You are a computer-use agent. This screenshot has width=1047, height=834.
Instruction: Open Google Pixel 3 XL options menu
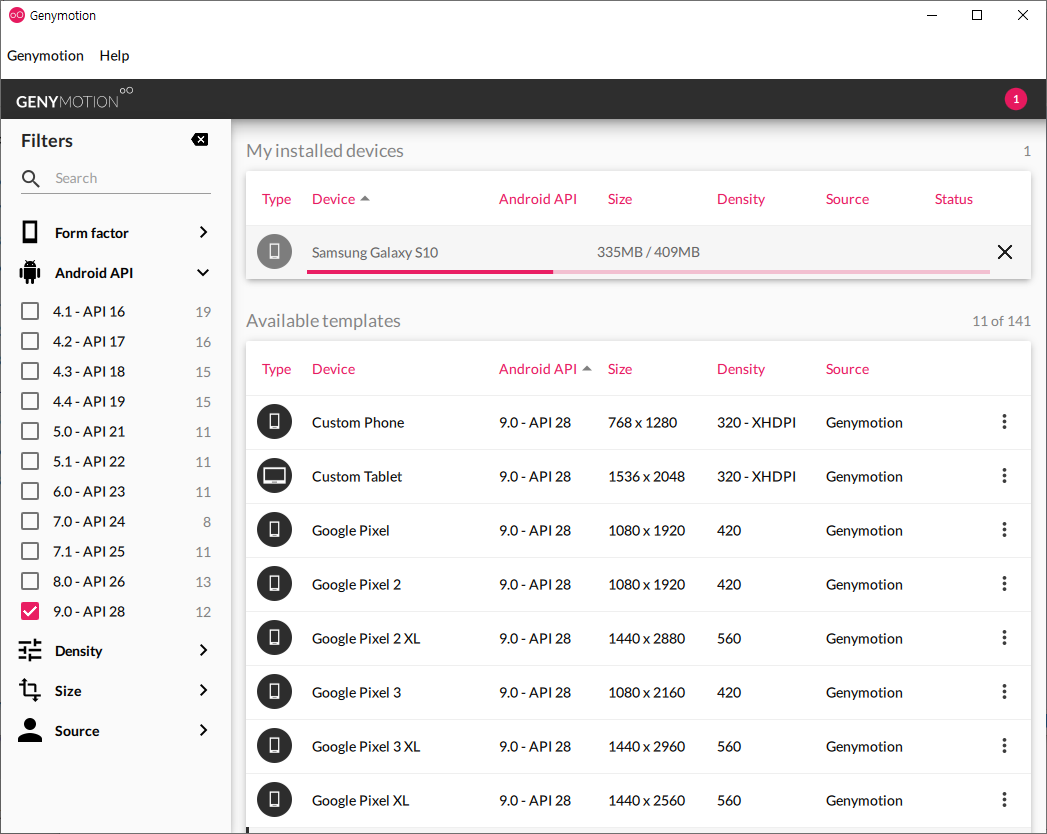[1004, 746]
